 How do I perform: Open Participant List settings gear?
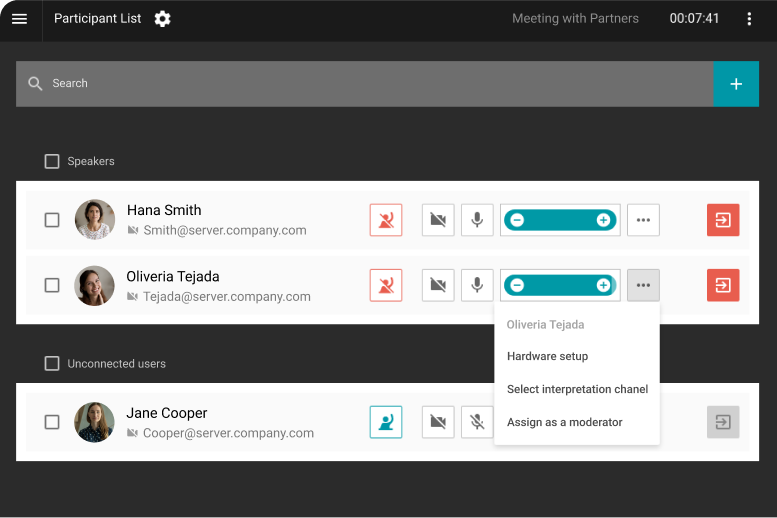click(163, 19)
